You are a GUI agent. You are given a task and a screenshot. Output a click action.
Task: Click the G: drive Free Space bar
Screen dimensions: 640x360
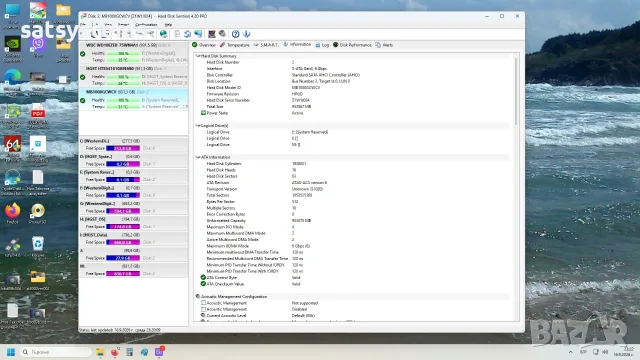click(123, 211)
